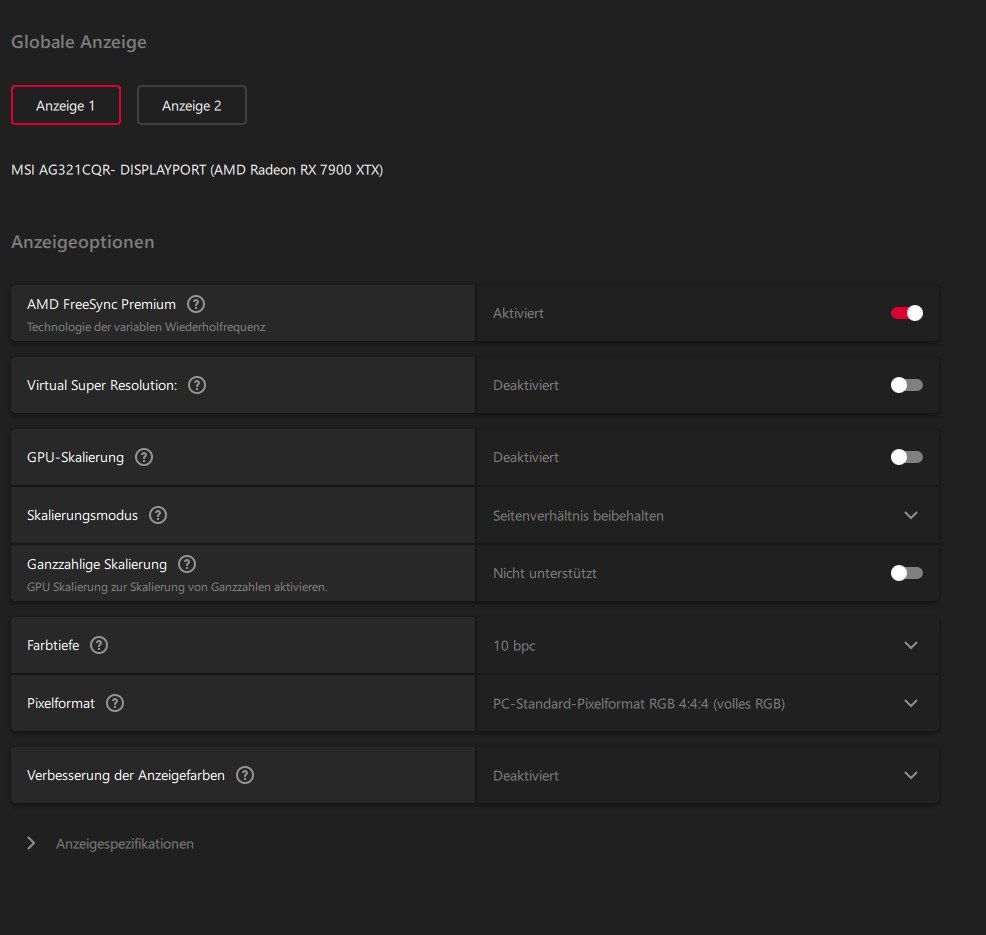Switch to the Anzeige 1 tab
986x935 pixels.
tap(66, 105)
